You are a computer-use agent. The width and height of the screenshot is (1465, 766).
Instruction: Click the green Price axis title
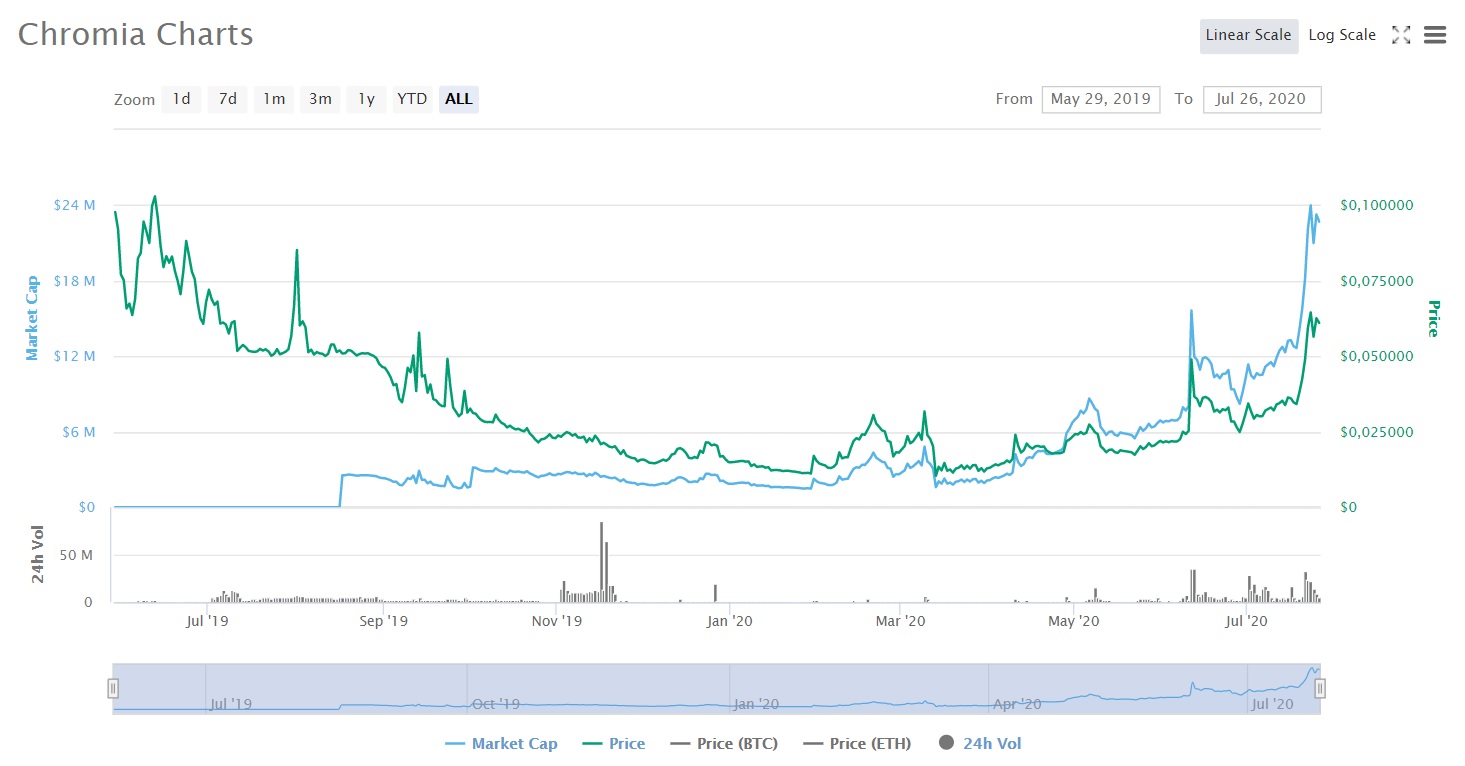click(1433, 318)
